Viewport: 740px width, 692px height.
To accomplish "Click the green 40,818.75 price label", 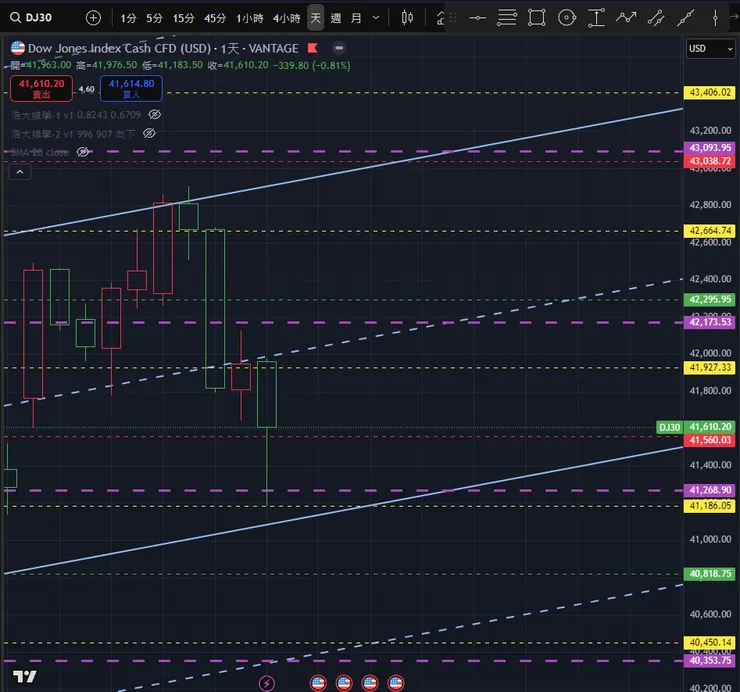I will click(710, 574).
